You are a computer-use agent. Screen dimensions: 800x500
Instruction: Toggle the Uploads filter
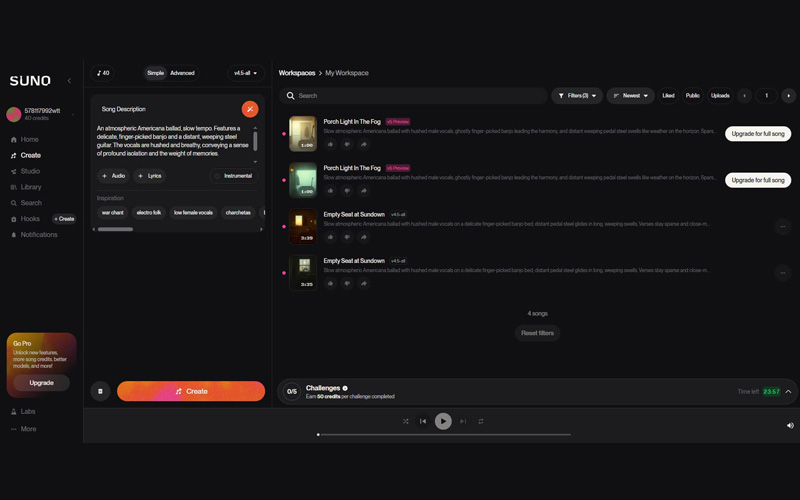click(x=720, y=95)
